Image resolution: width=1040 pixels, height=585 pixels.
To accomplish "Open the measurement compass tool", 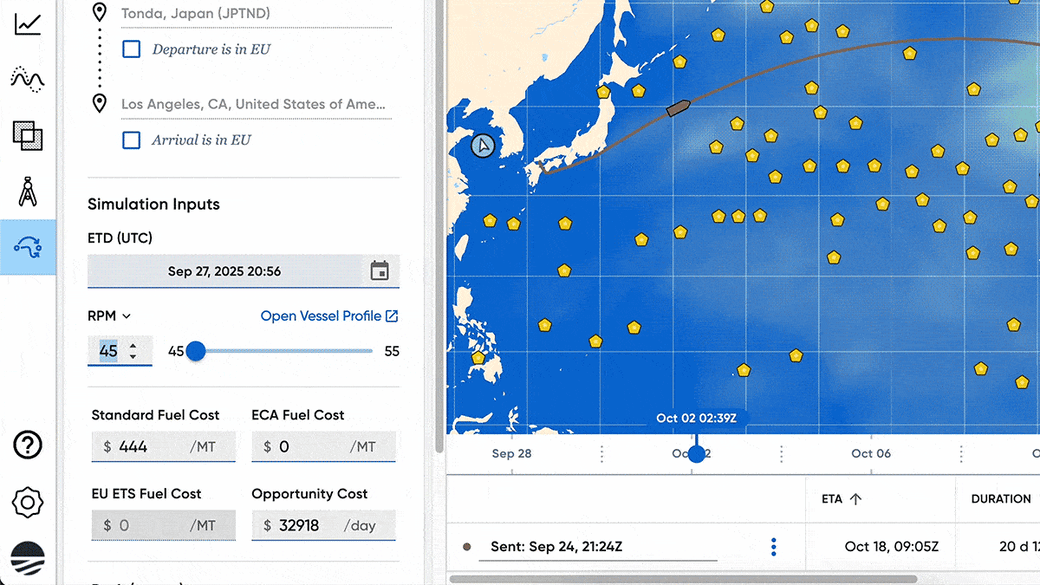I will (x=27, y=193).
